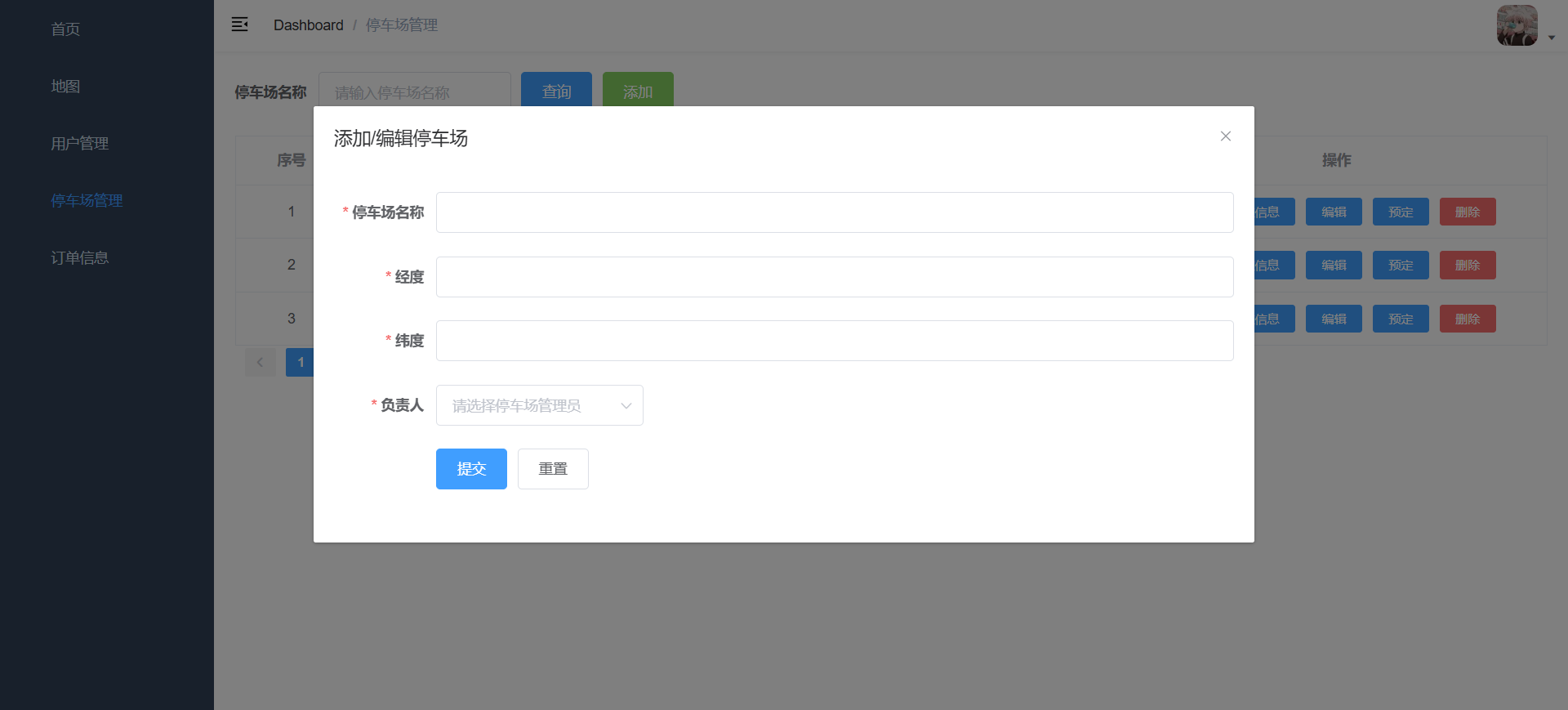The width and height of the screenshot is (1568, 710).
Task: Click the 停车场名称 field in dialog
Action: pyautogui.click(x=835, y=212)
